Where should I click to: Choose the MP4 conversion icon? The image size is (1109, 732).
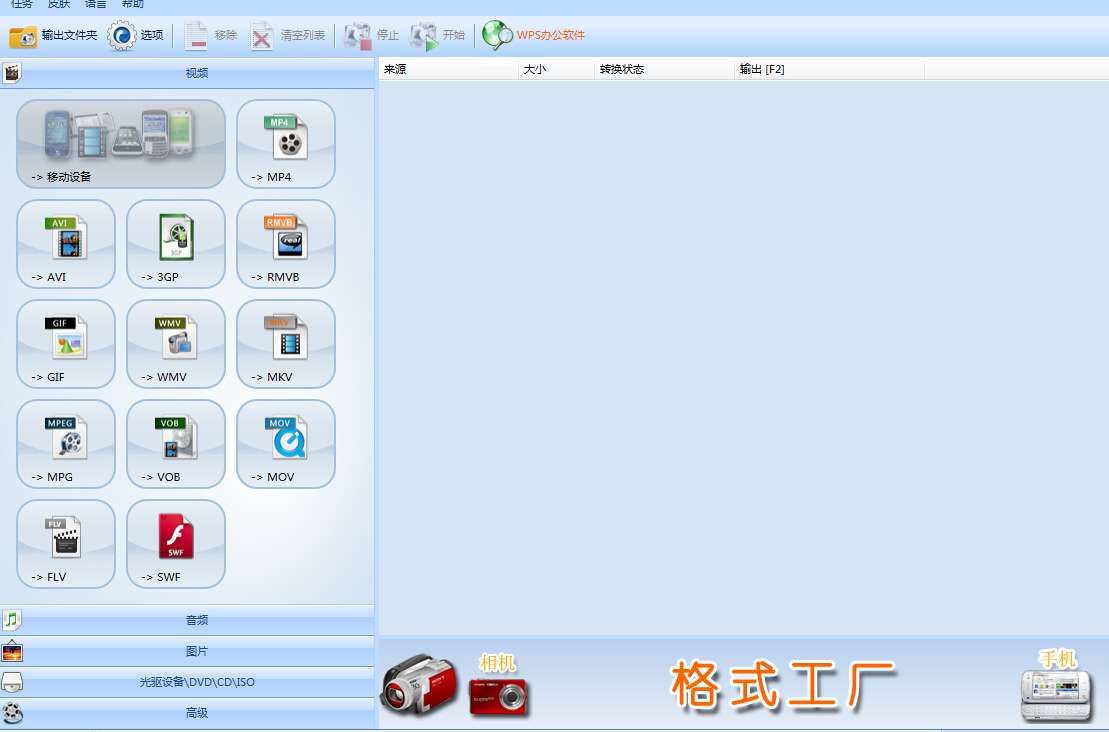click(286, 144)
